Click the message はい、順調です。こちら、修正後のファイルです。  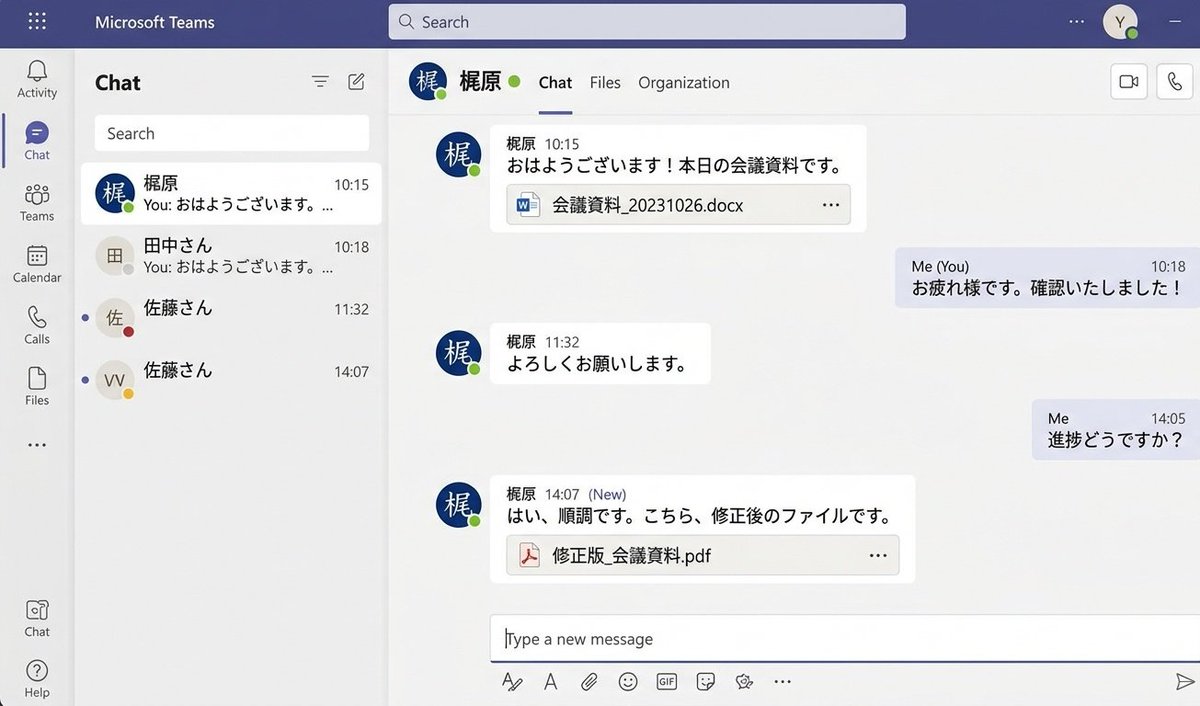tap(702, 517)
